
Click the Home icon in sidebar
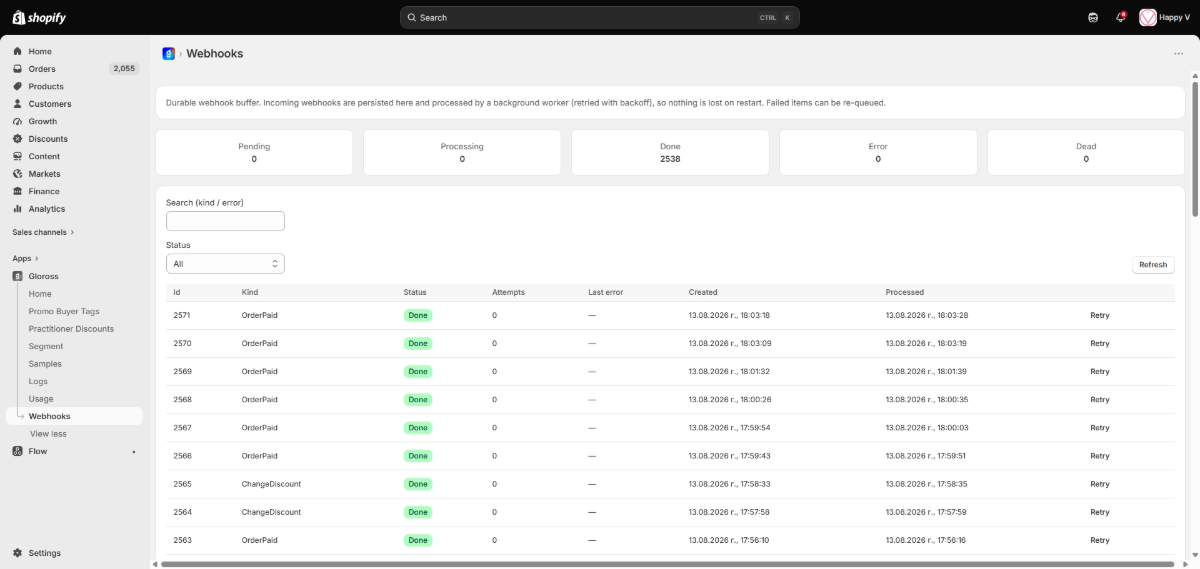(x=18, y=51)
